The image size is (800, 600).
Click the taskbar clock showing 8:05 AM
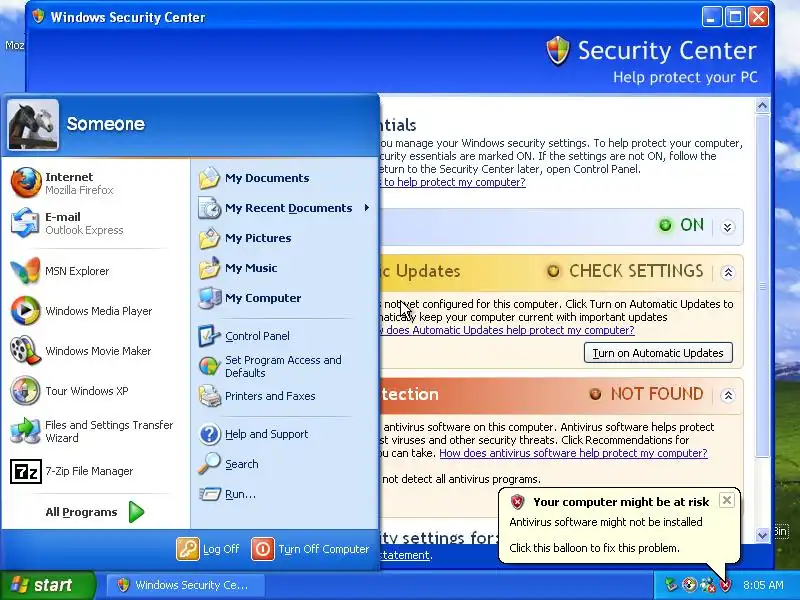click(x=763, y=585)
